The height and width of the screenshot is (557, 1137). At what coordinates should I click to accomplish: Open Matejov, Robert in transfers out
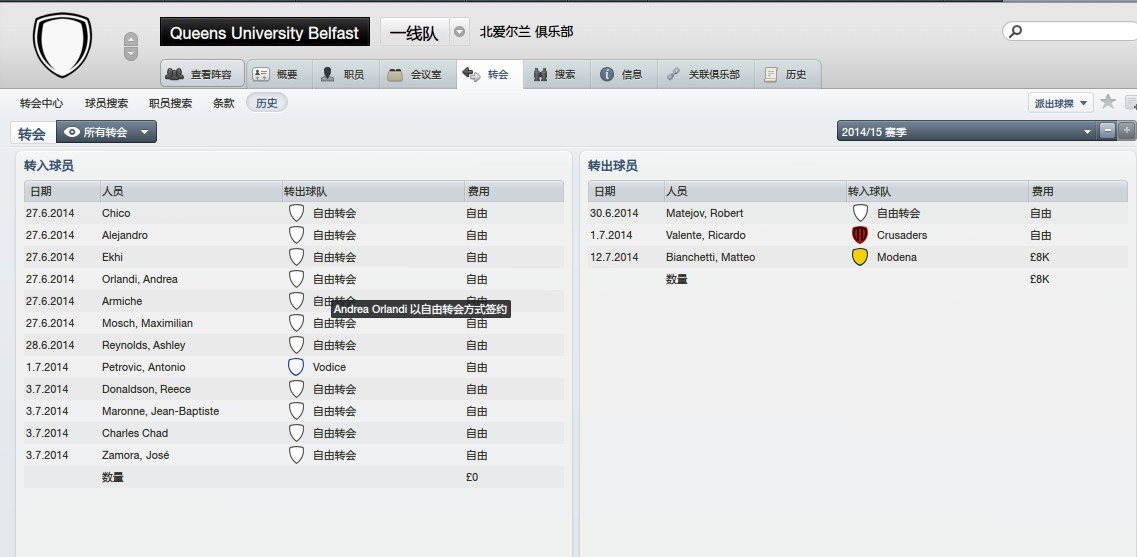pyautogui.click(x=704, y=213)
